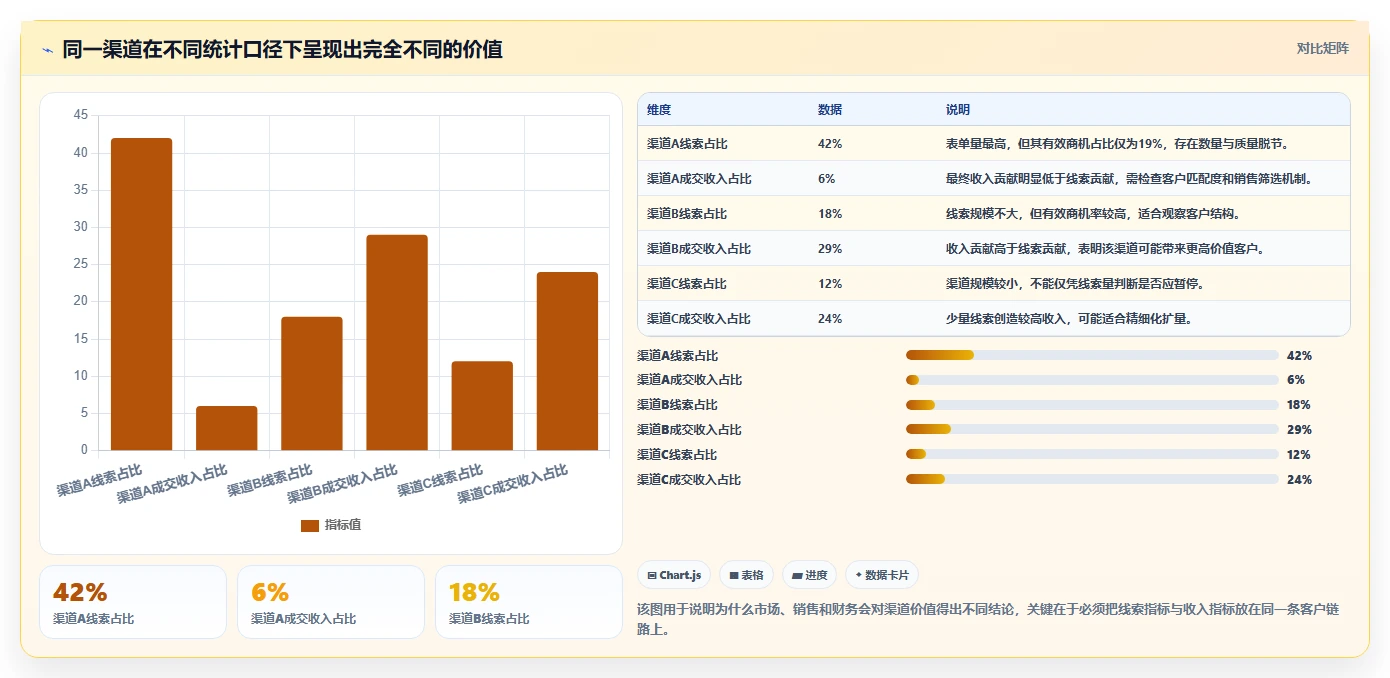The height and width of the screenshot is (678, 1390).
Task: Click the 进度 chip's progress icon
Action: pyautogui.click(x=797, y=575)
